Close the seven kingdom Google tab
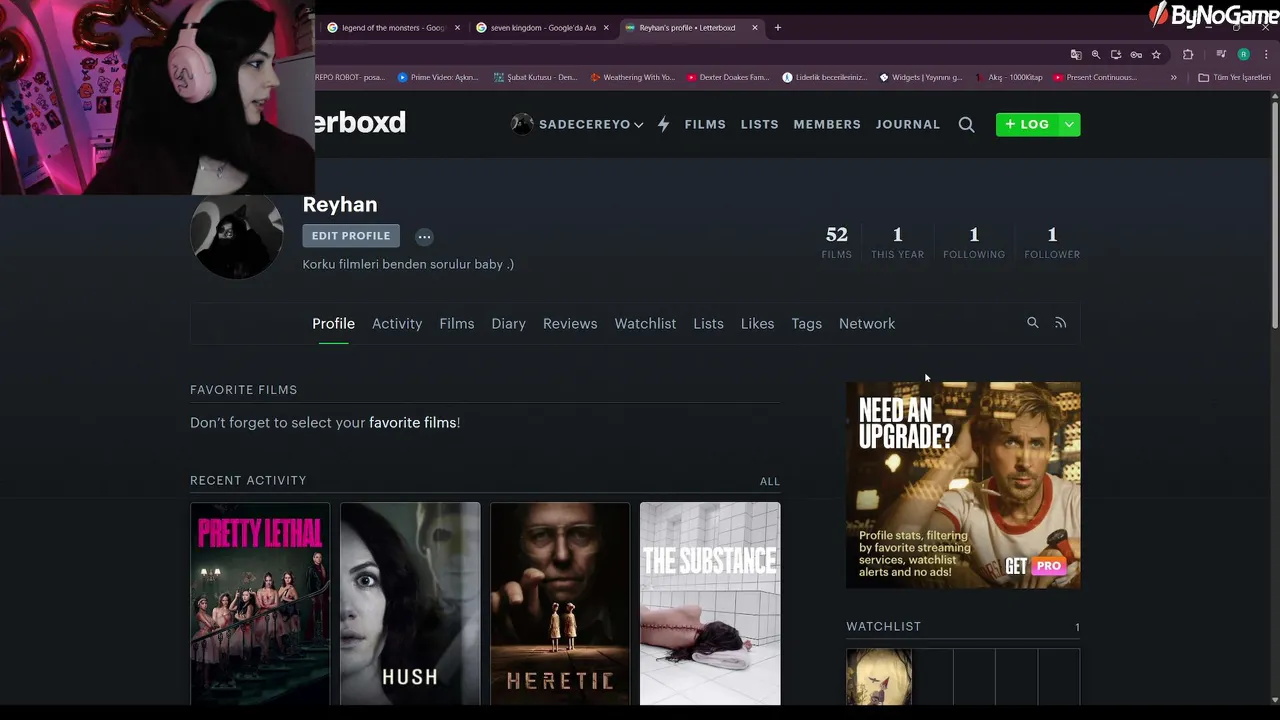The image size is (1280, 720). [605, 28]
